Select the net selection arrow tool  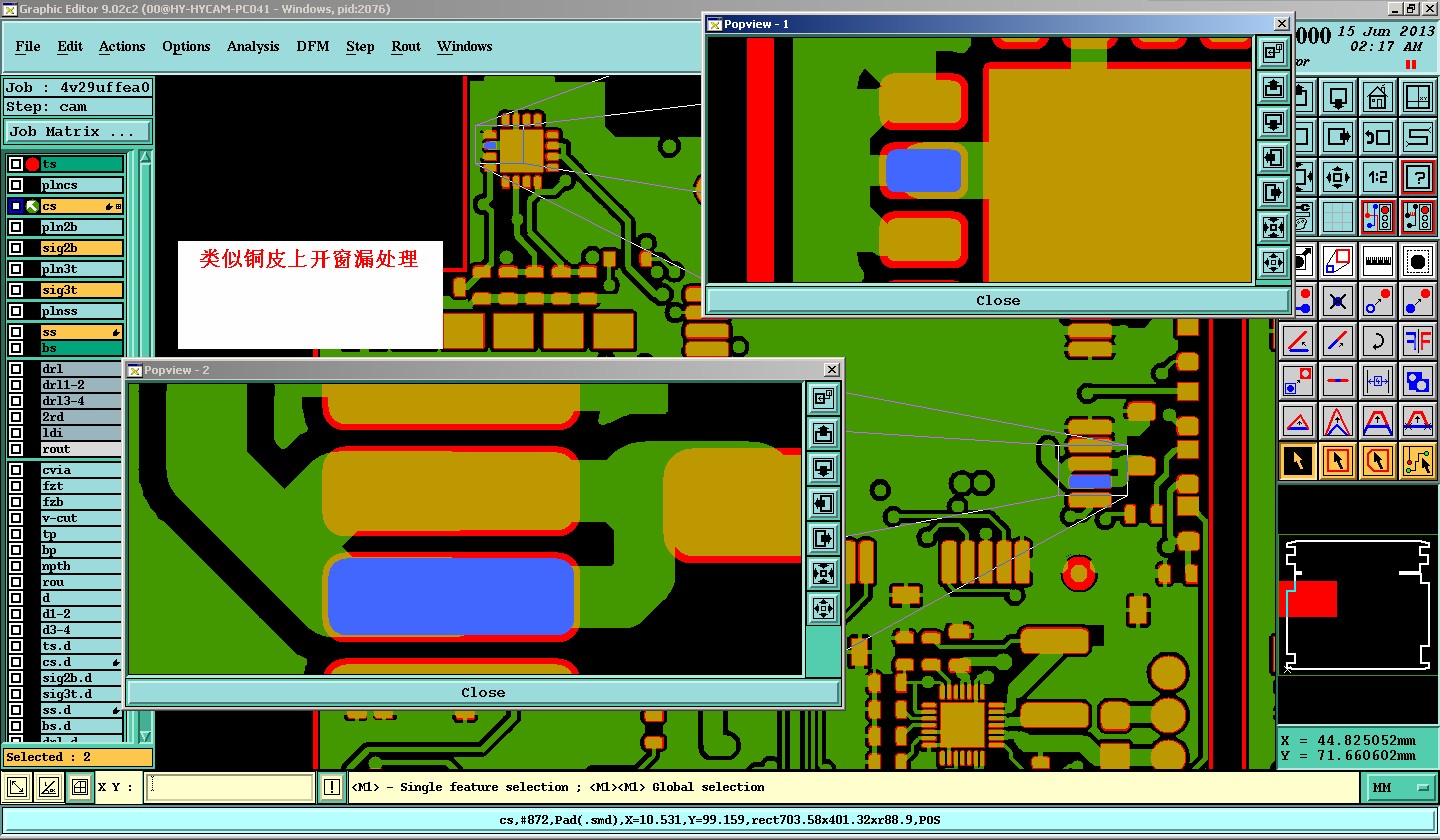tap(1417, 461)
